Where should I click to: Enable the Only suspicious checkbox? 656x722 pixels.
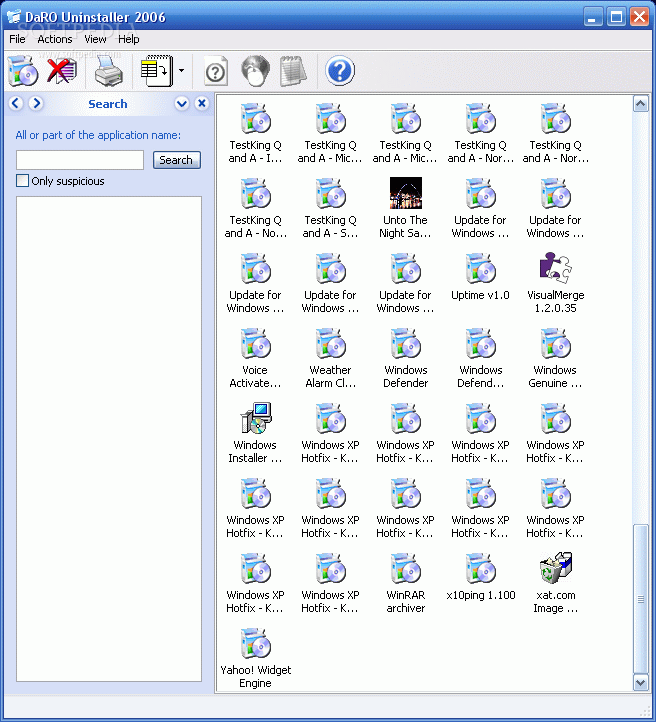pyautogui.click(x=22, y=180)
